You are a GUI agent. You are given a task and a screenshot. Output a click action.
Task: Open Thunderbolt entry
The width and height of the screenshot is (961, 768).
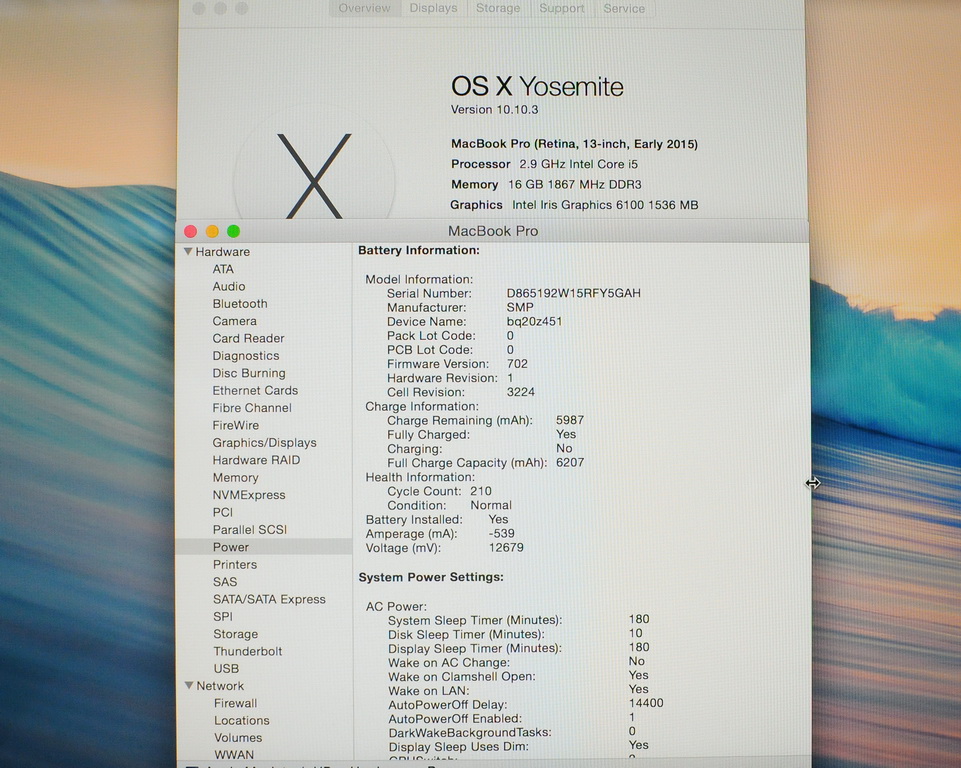(248, 651)
